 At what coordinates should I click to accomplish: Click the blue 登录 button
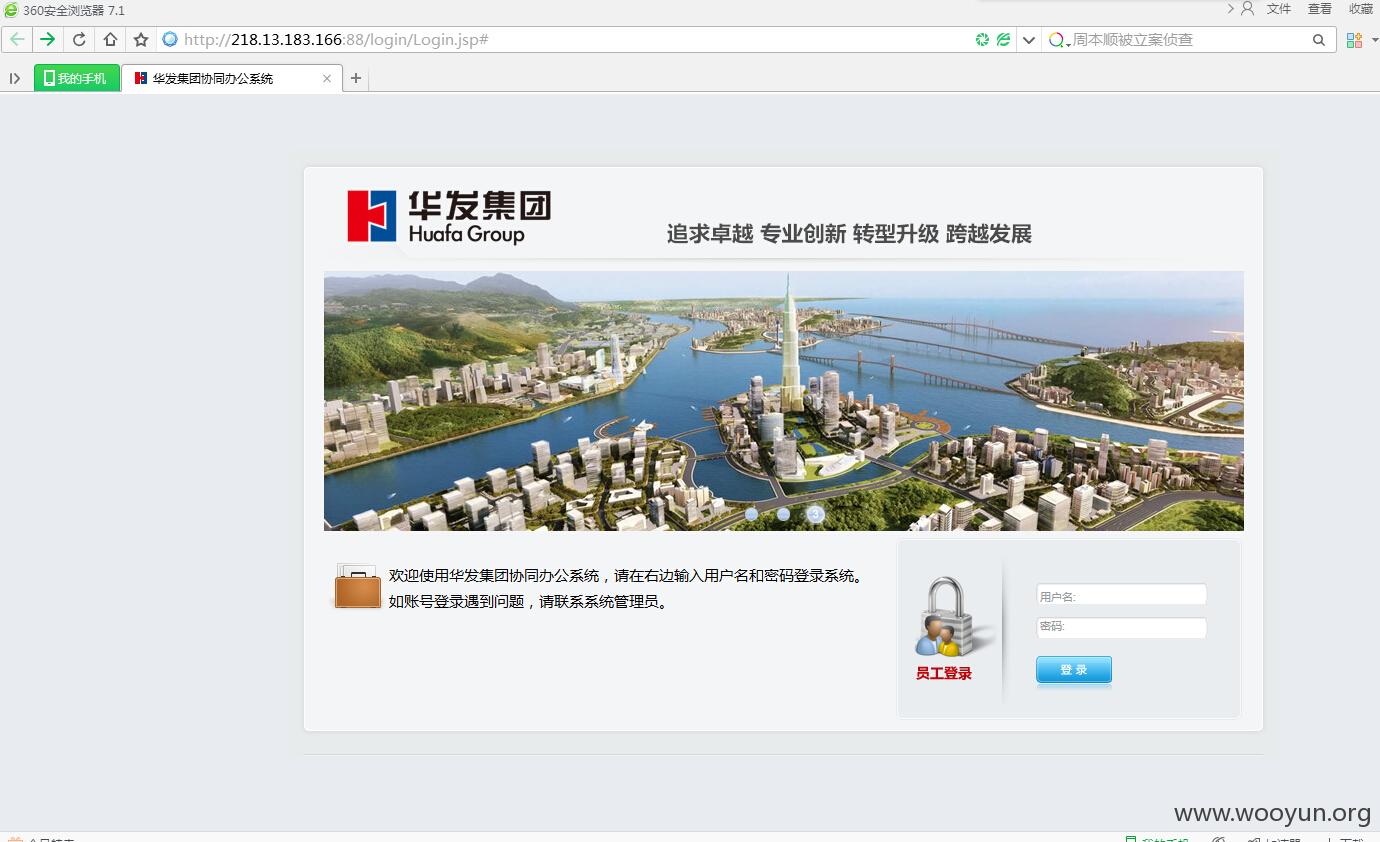[1074, 670]
